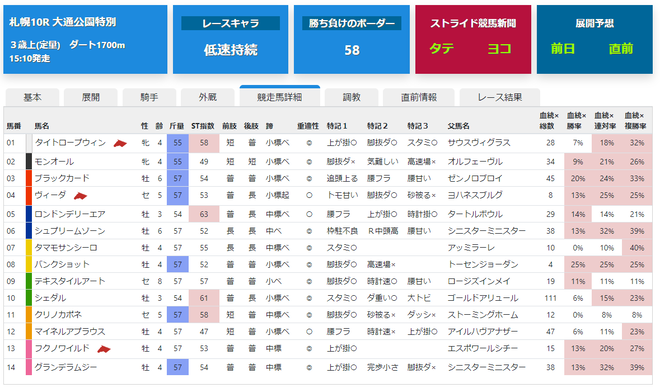The image size is (660, 388).
Task: Select horse name グランデラムジー
Action: pyautogui.click(x=66, y=367)
